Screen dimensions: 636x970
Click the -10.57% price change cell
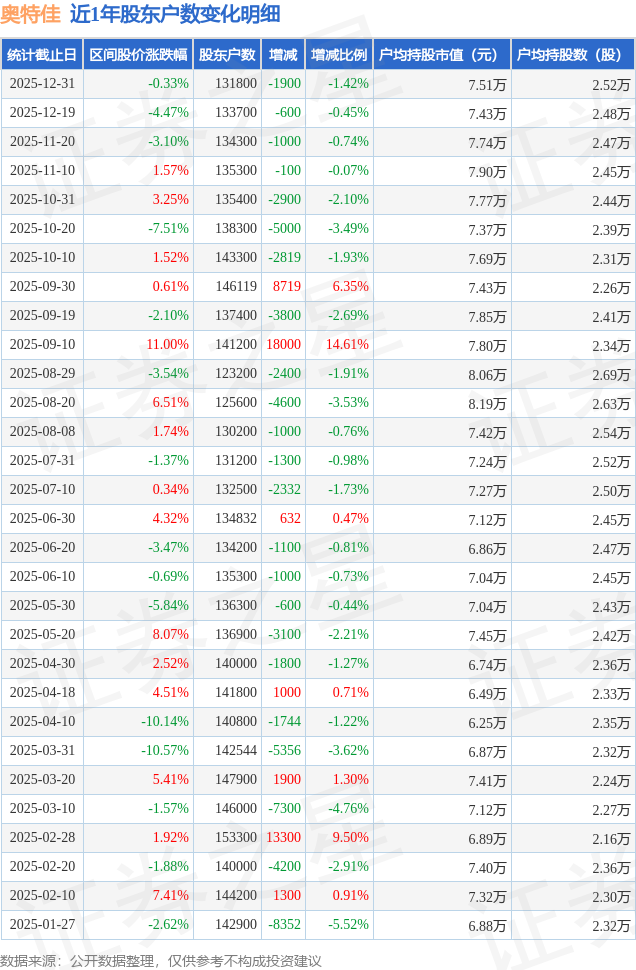coord(165,751)
